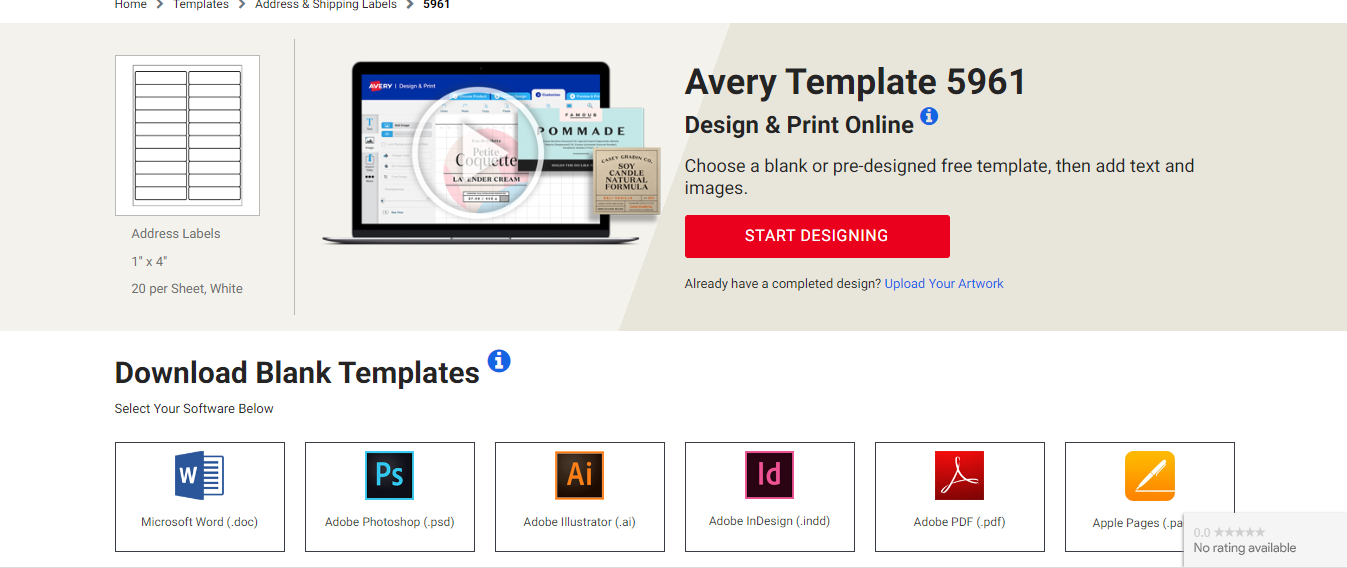Open the Microsoft Word icon
The width and height of the screenshot is (1347, 568).
199,476
